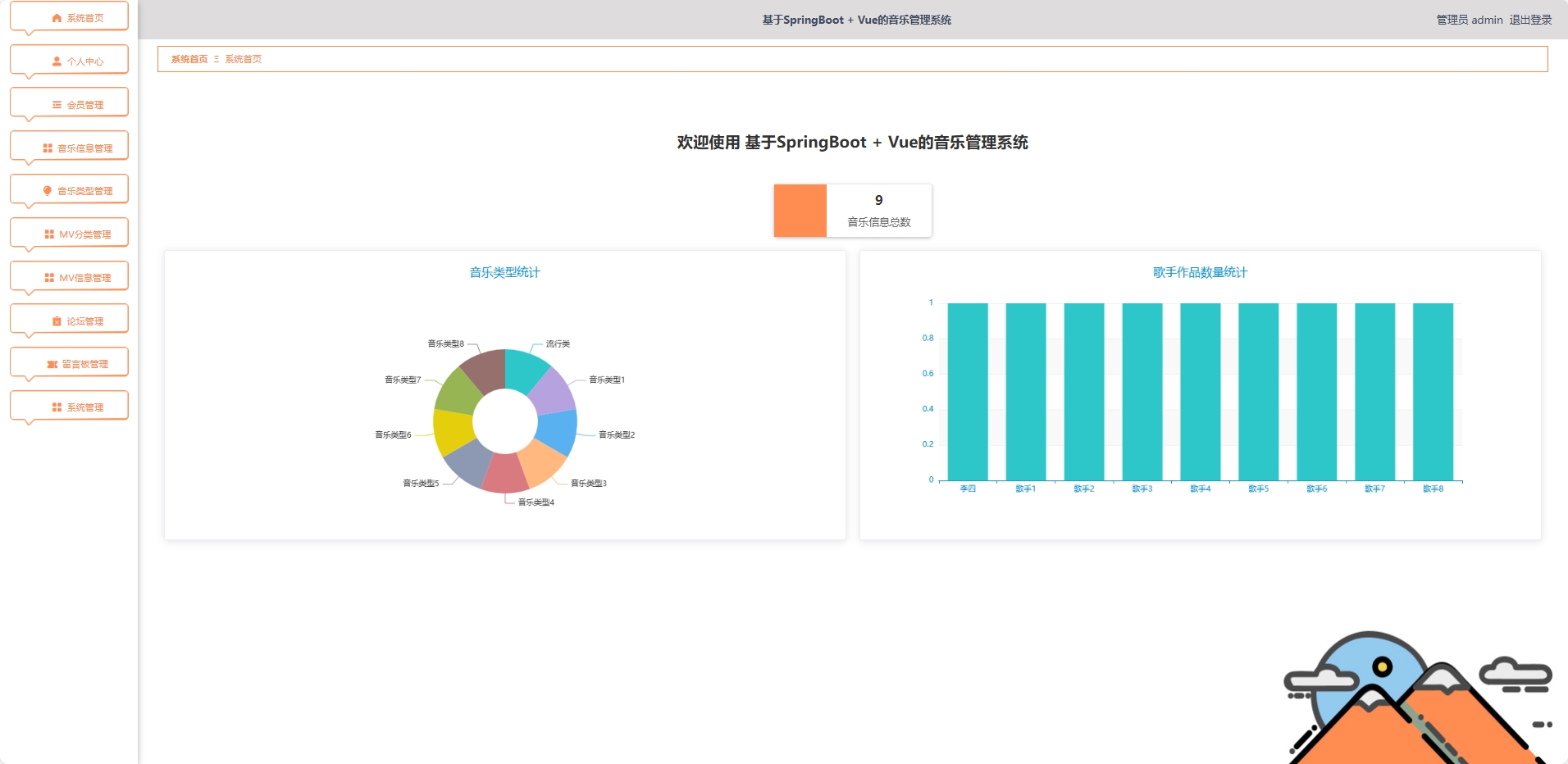Click the orange square on music total card
Image resolution: width=1568 pixels, height=764 pixels.
pyautogui.click(x=800, y=211)
